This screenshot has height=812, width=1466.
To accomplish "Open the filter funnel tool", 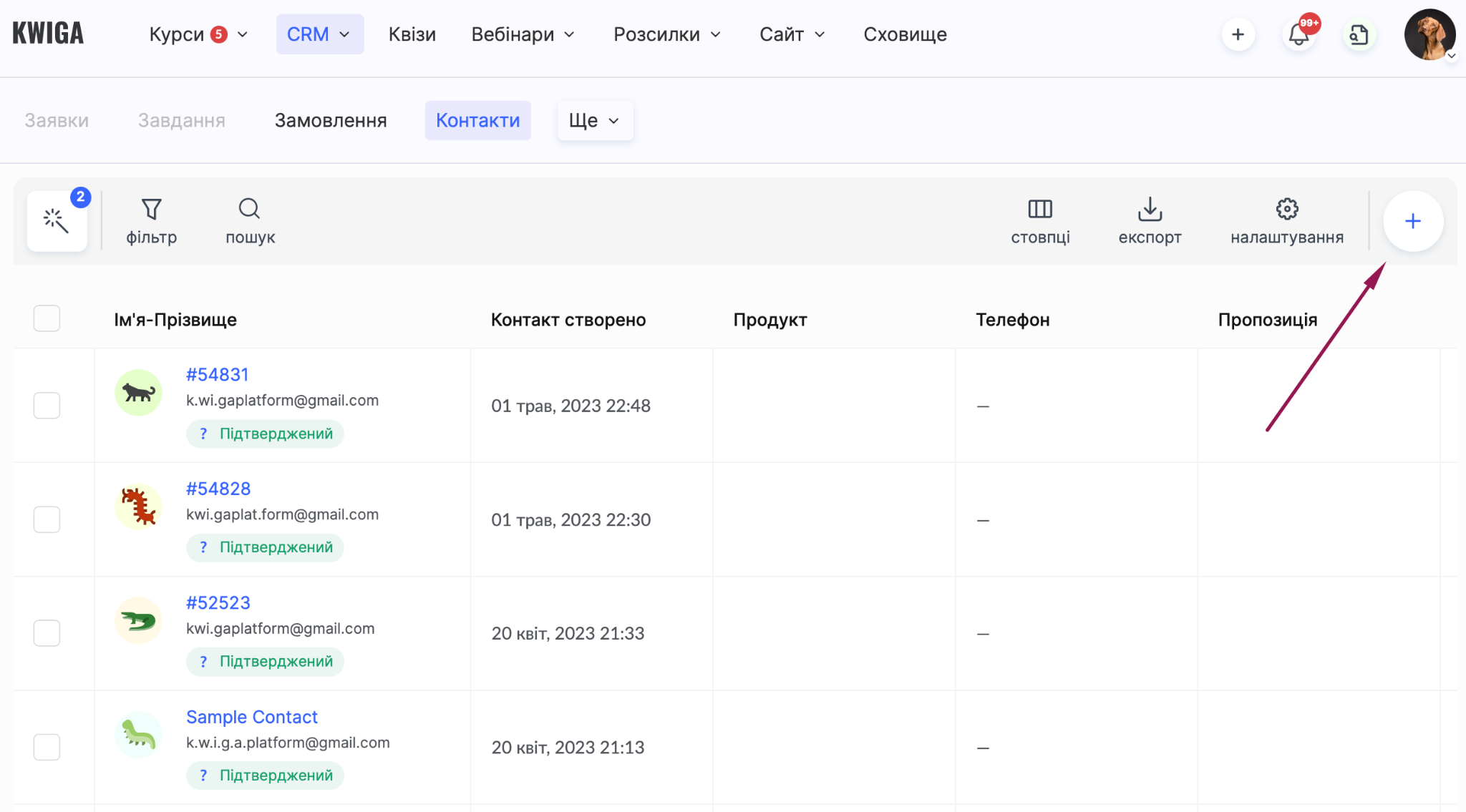I will 151,221.
